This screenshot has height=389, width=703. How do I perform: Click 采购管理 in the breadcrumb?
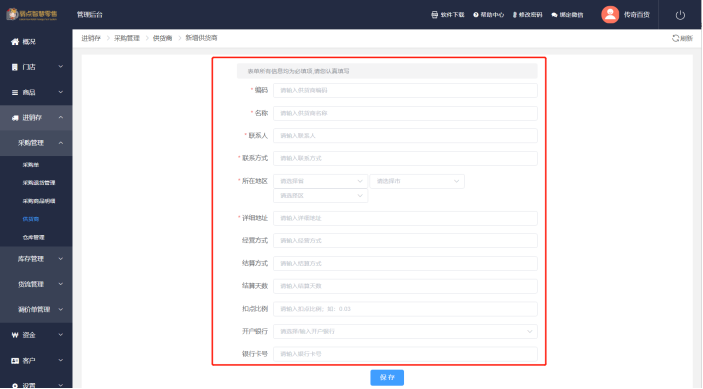(x=127, y=38)
